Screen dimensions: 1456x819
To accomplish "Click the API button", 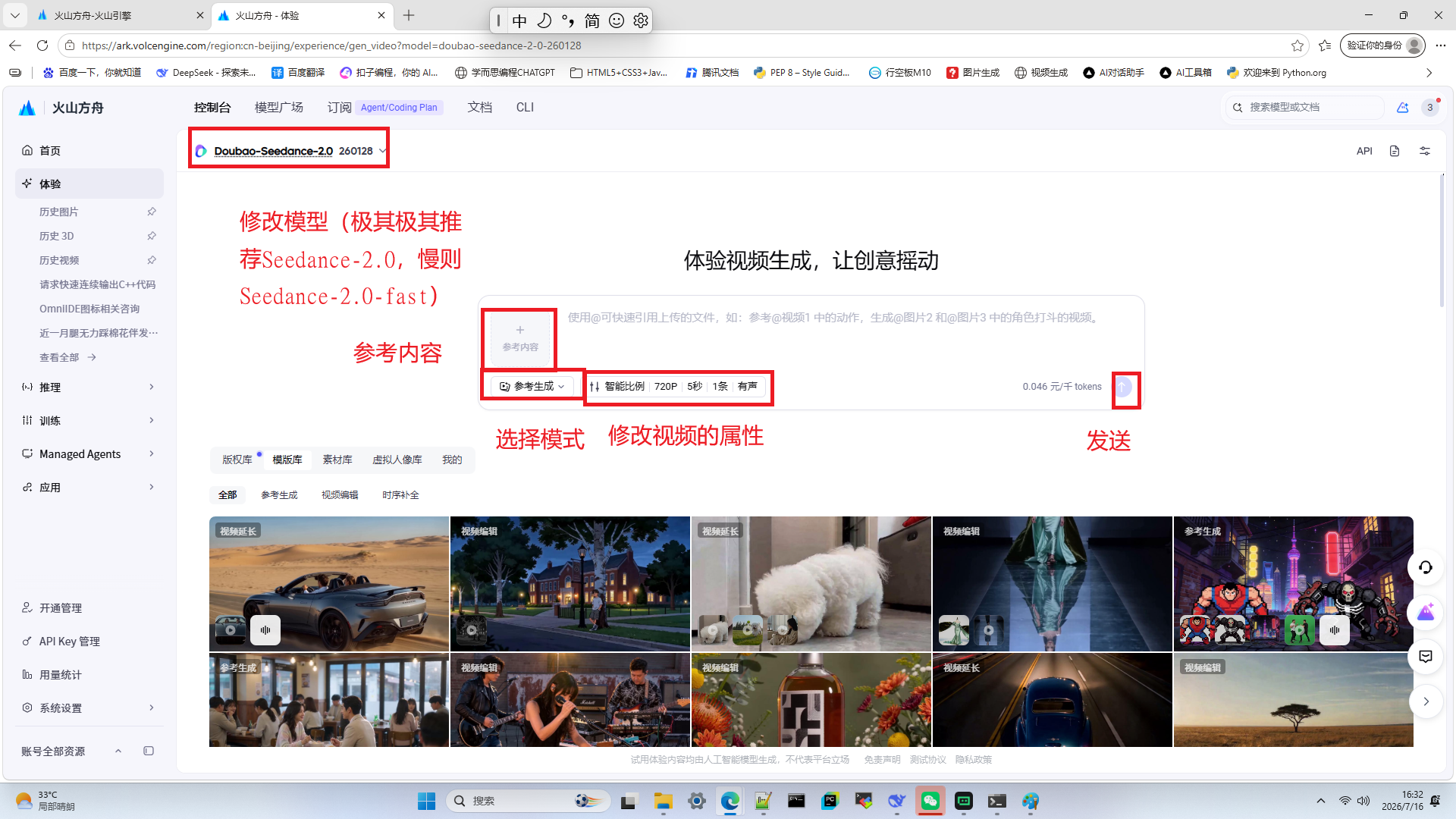I will point(1364,151).
